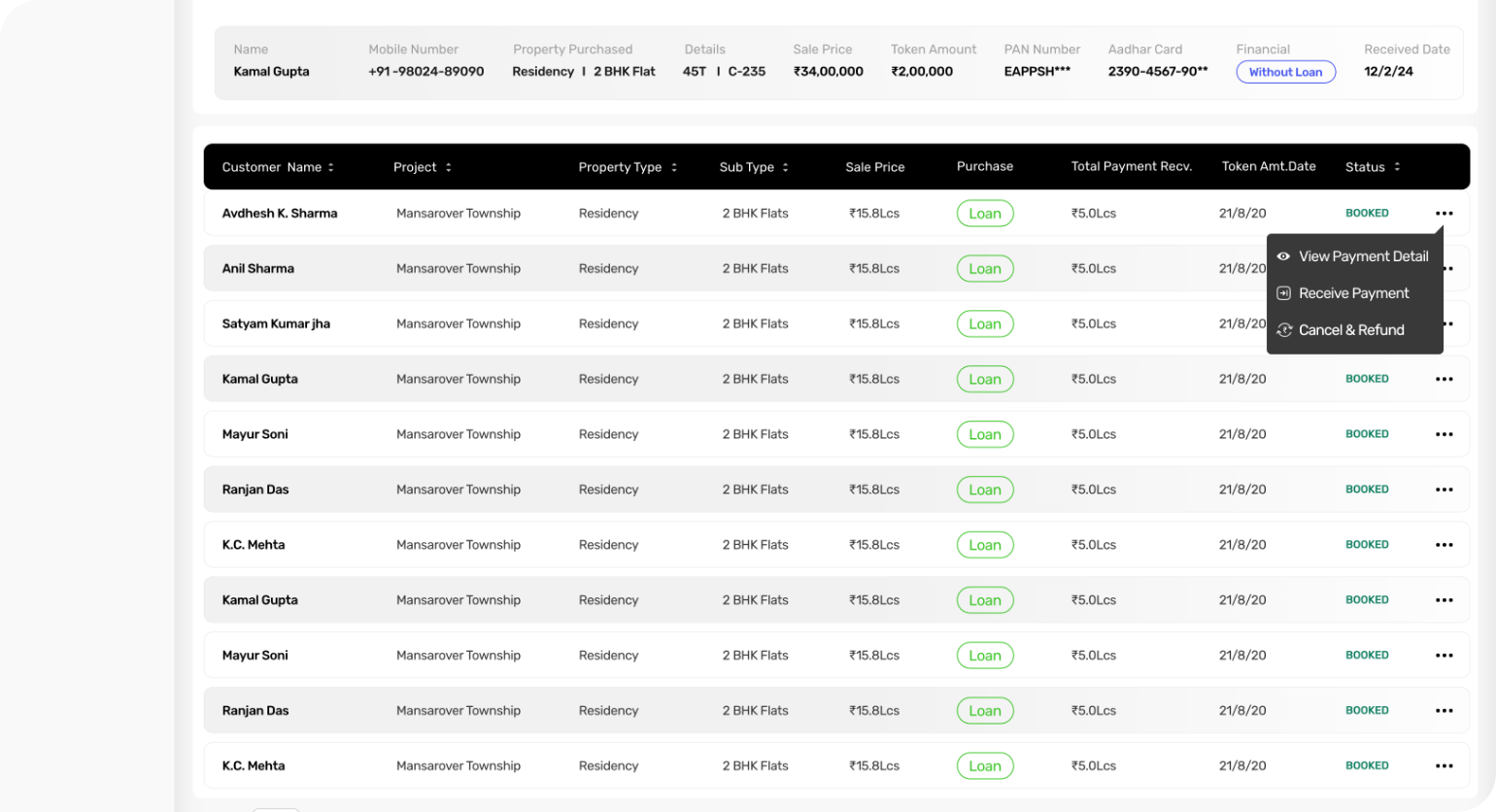
Task: Choose View Payment Detail from the popup menu
Action: tap(1353, 256)
